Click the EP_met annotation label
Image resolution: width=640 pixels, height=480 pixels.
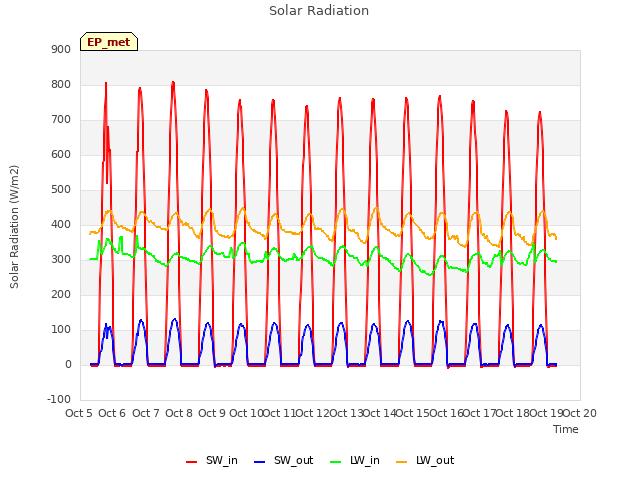coord(109,42)
